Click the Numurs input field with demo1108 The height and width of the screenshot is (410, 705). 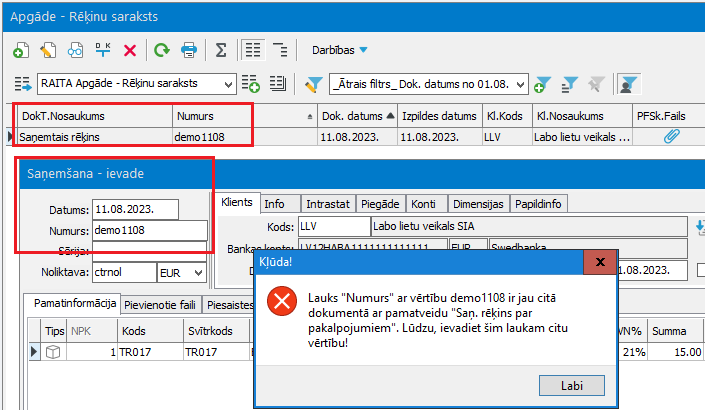pyautogui.click(x=150, y=230)
